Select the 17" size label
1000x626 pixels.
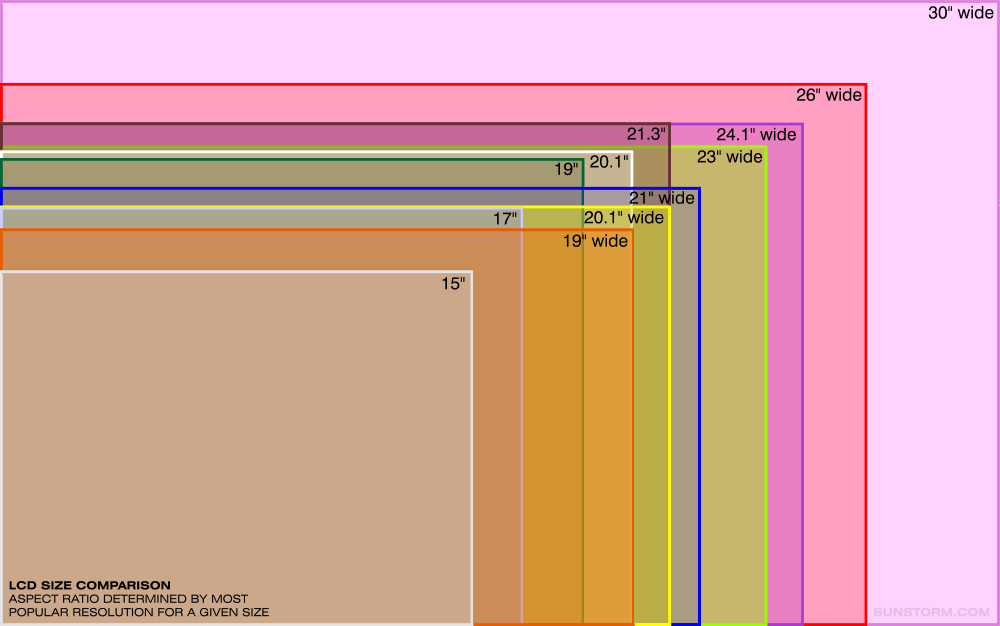[x=505, y=218]
